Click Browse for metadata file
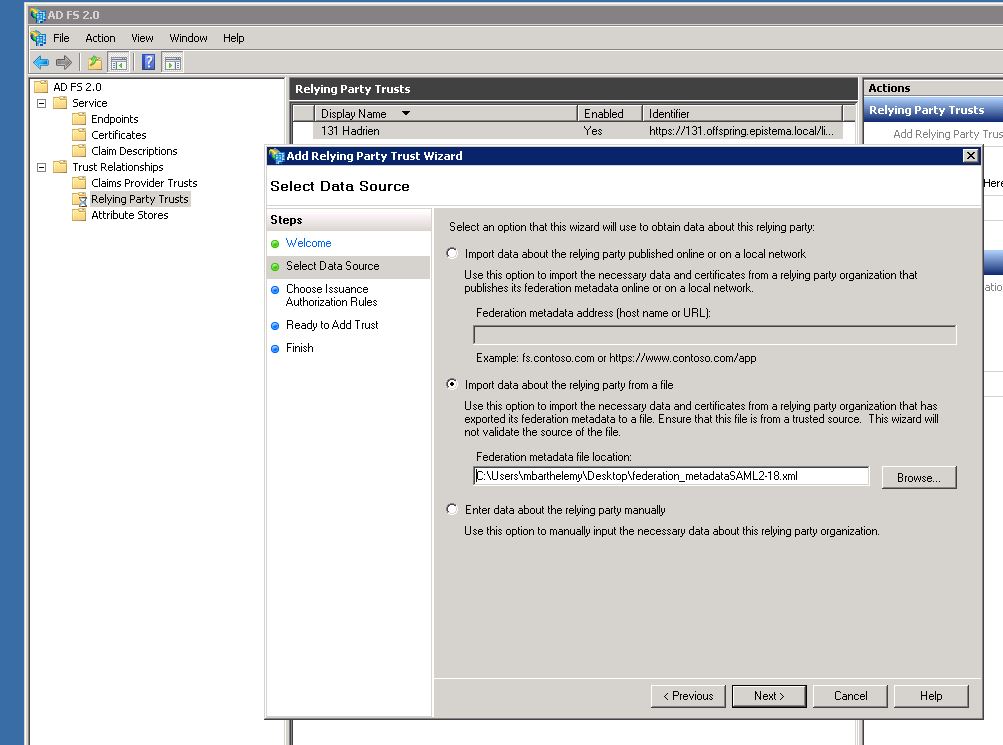The height and width of the screenshot is (745, 1003). coord(919,478)
